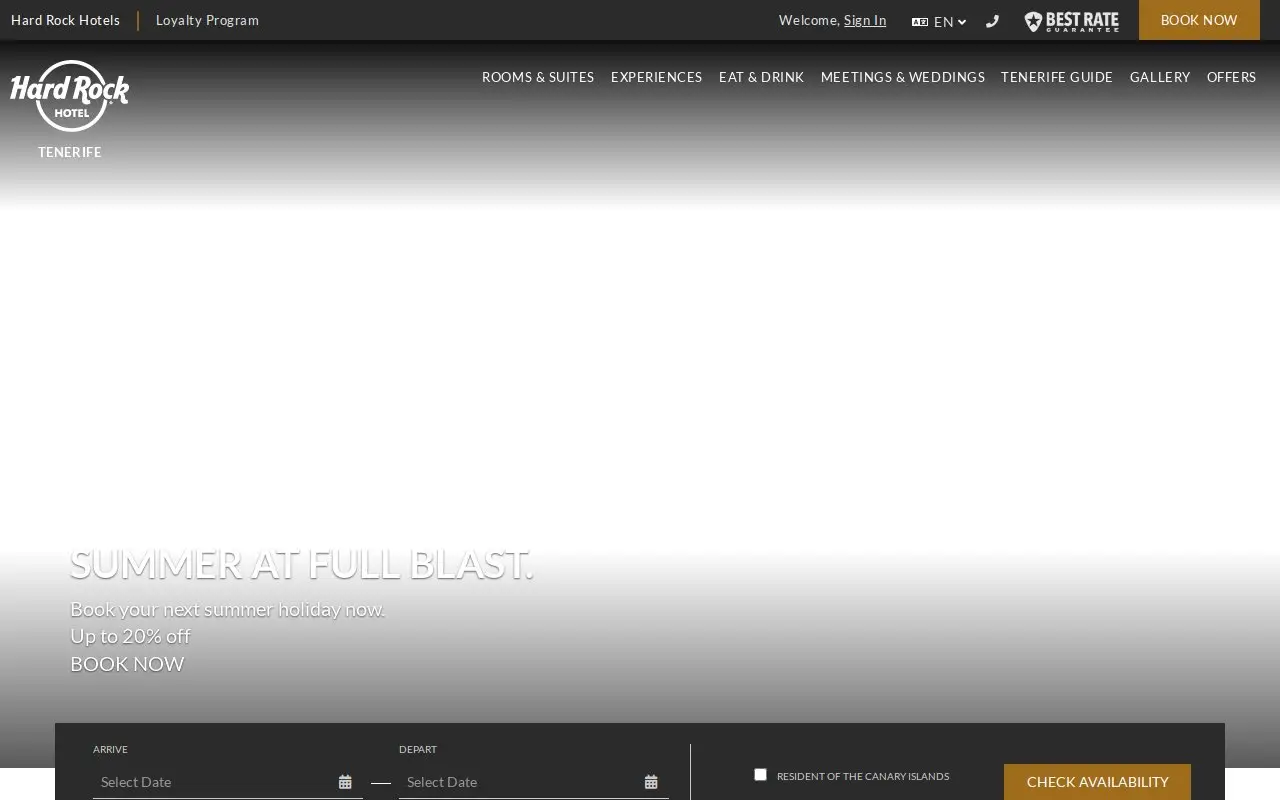Open calendar icon in Depart field
The width and height of the screenshot is (1280, 800).
click(x=651, y=782)
